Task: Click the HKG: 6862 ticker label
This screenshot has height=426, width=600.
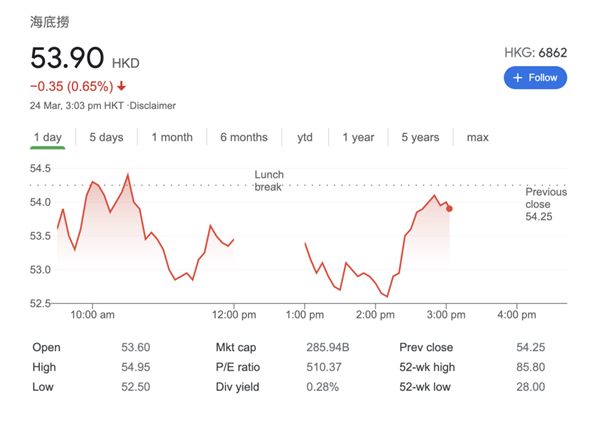Action: click(537, 51)
